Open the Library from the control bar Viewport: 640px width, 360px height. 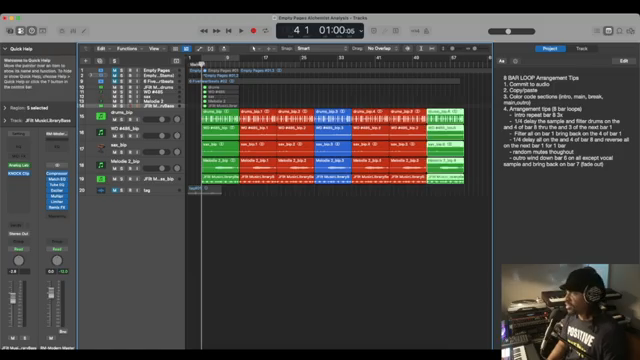10,31
